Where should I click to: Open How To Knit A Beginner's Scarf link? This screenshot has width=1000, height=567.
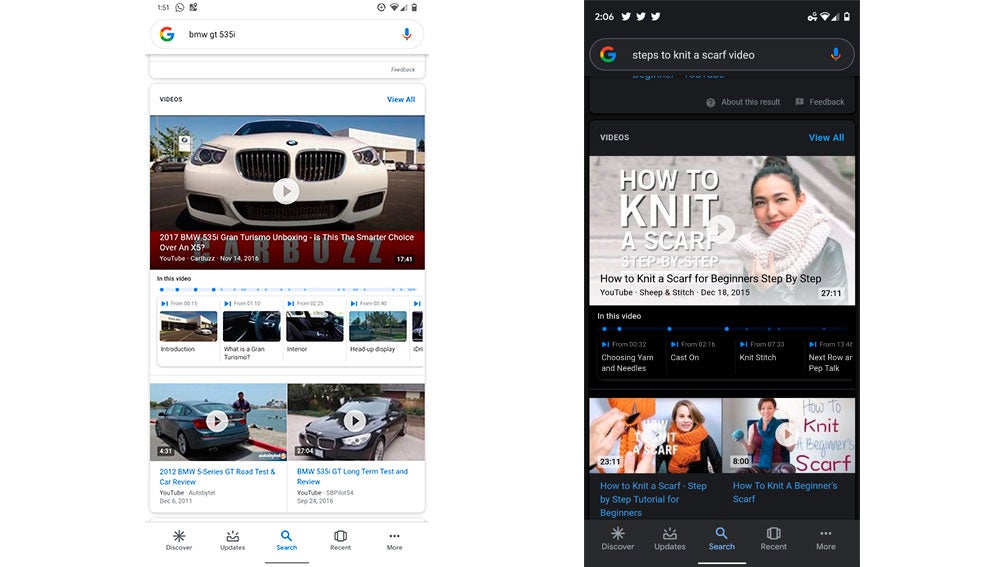tap(785, 492)
